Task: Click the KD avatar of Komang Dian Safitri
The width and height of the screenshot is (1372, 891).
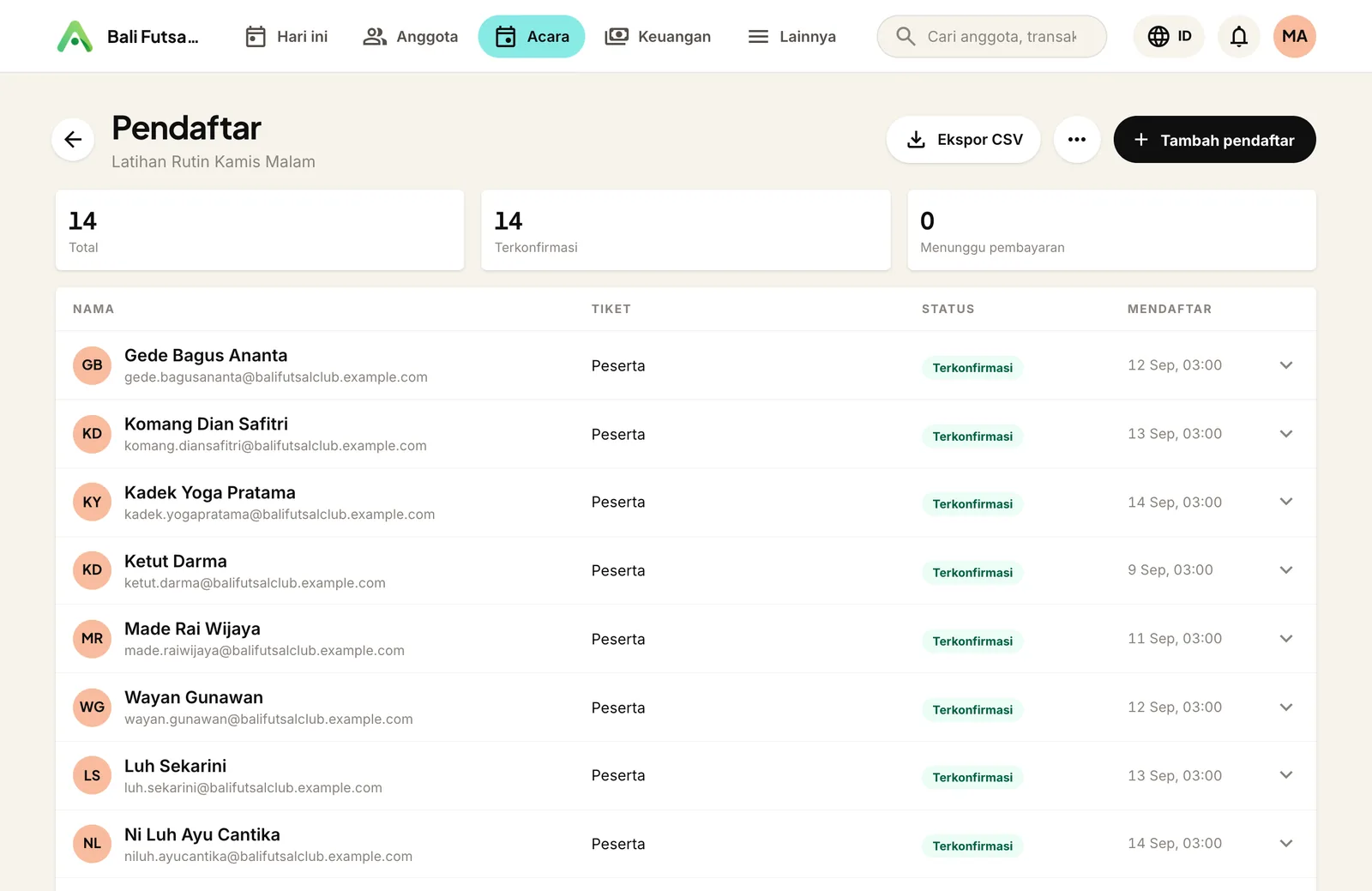Action: point(92,434)
